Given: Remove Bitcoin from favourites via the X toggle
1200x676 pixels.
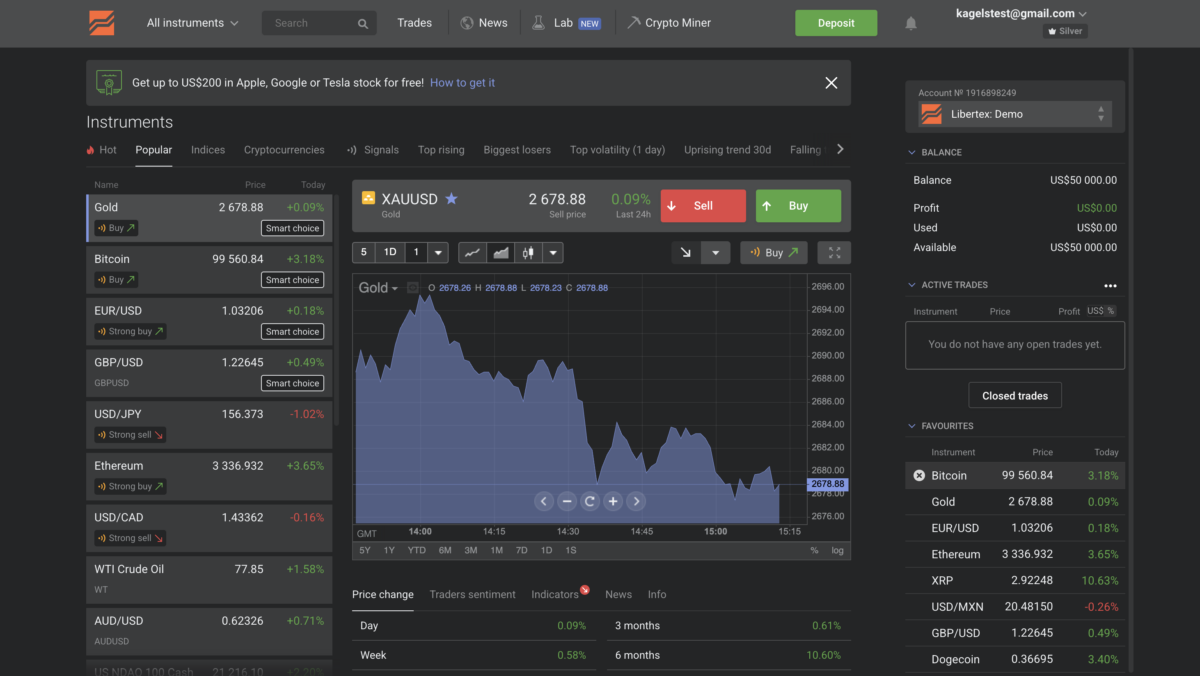Looking at the screenshot, I should click(x=919, y=475).
